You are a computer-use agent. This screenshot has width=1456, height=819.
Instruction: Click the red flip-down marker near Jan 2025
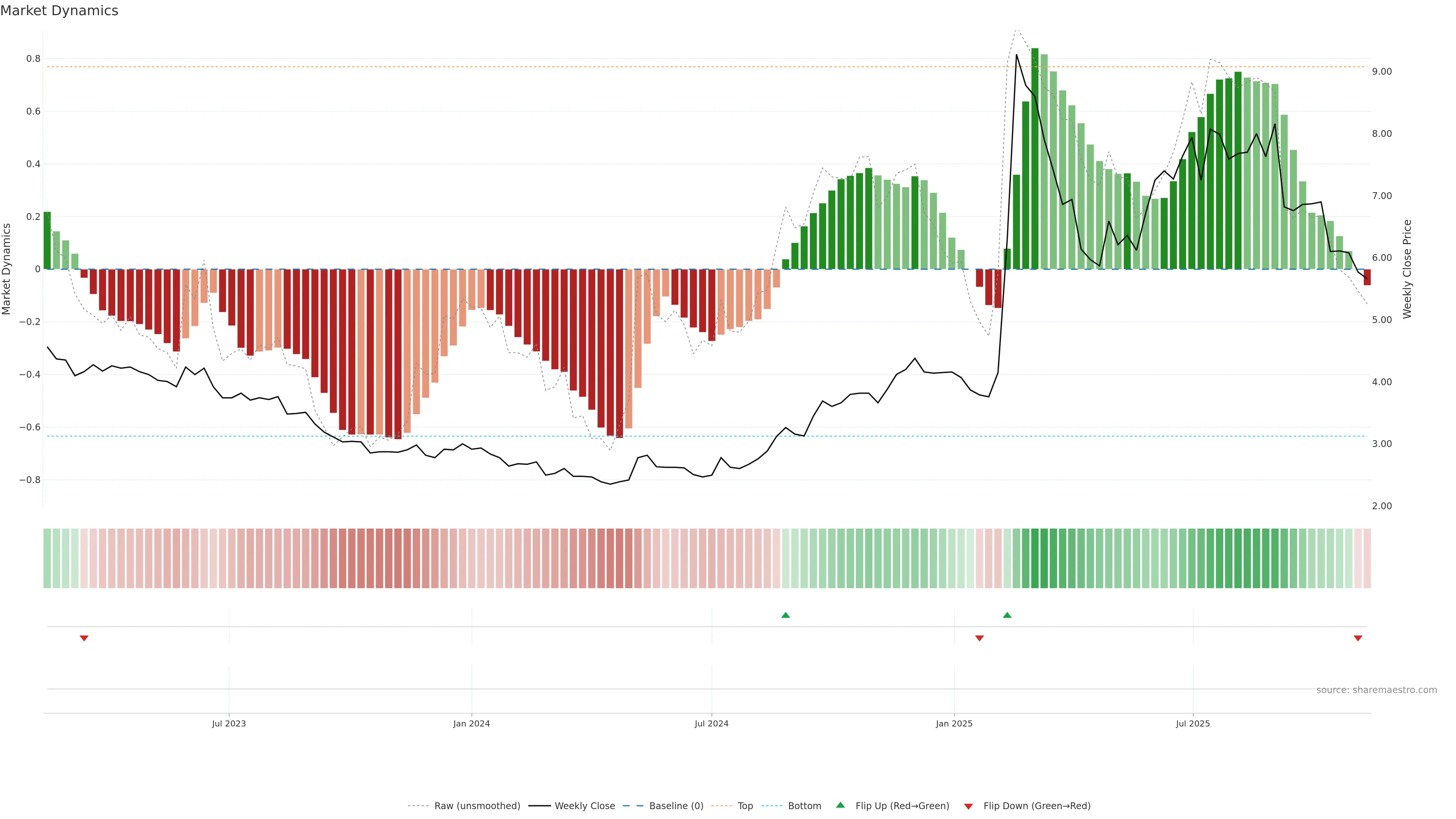click(979, 638)
